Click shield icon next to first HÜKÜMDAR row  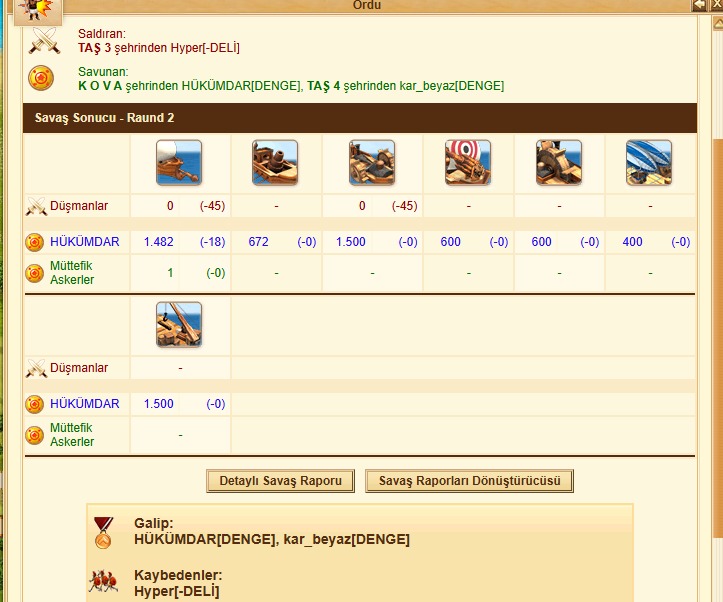point(35,242)
